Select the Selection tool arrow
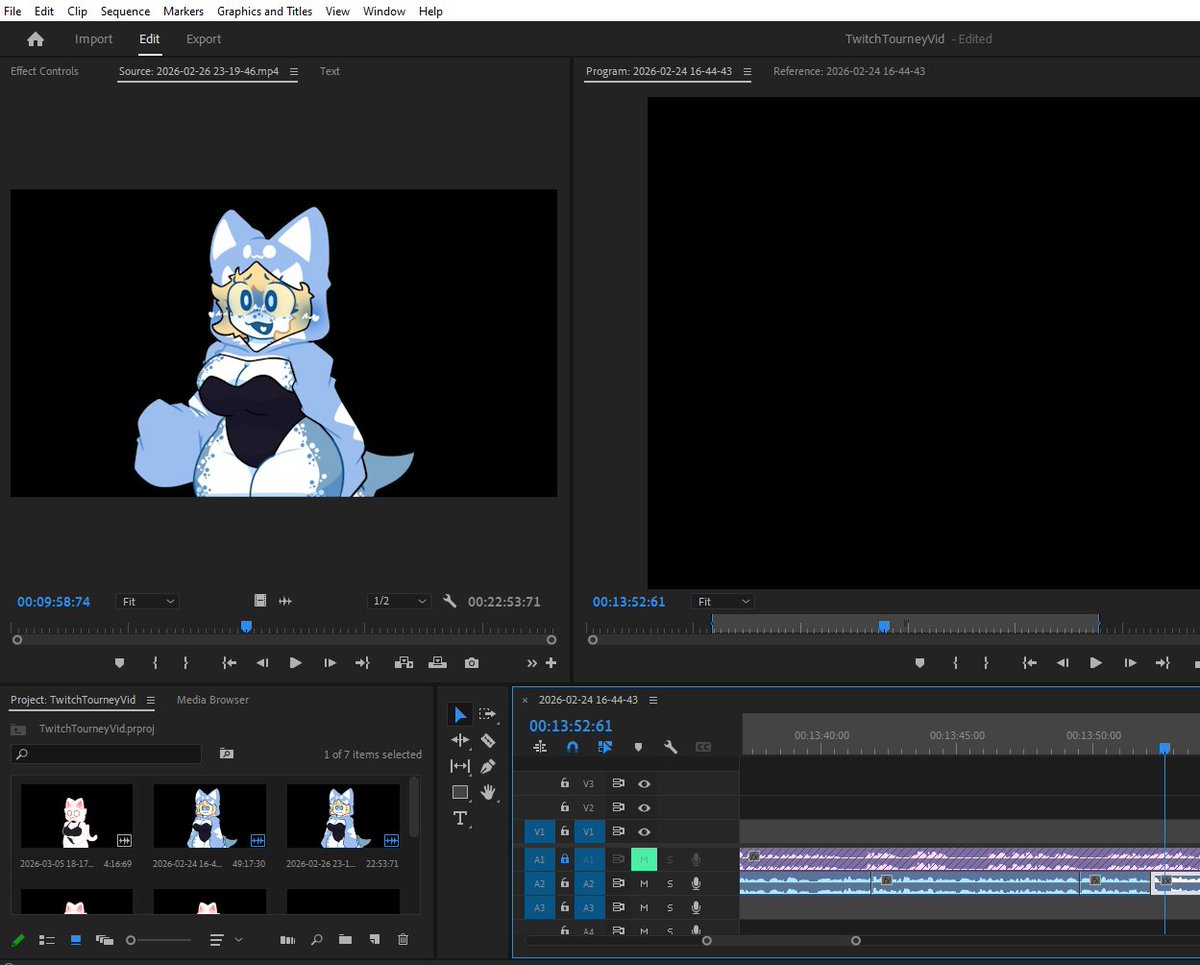This screenshot has width=1200, height=965. pyautogui.click(x=460, y=714)
